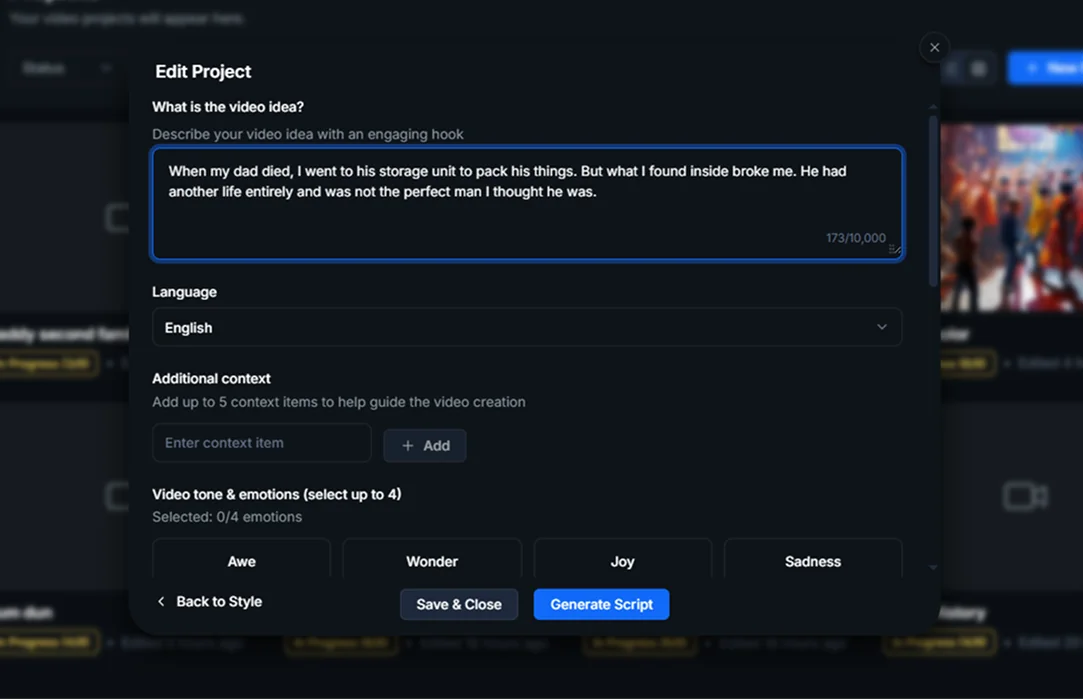Toggle the Awe emotion option
Screen dimensions: 1084x699
pyautogui.click(x=241, y=561)
